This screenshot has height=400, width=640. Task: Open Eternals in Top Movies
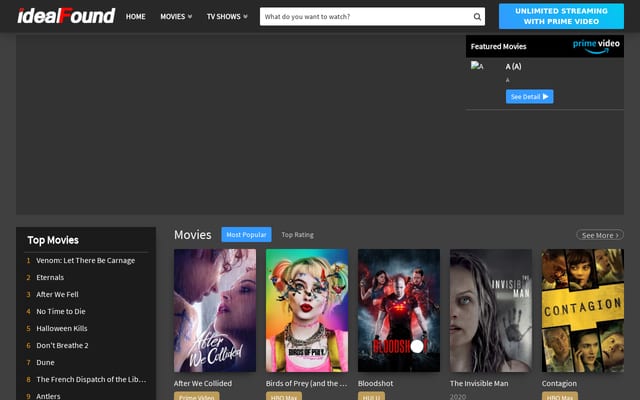pyautogui.click(x=50, y=278)
